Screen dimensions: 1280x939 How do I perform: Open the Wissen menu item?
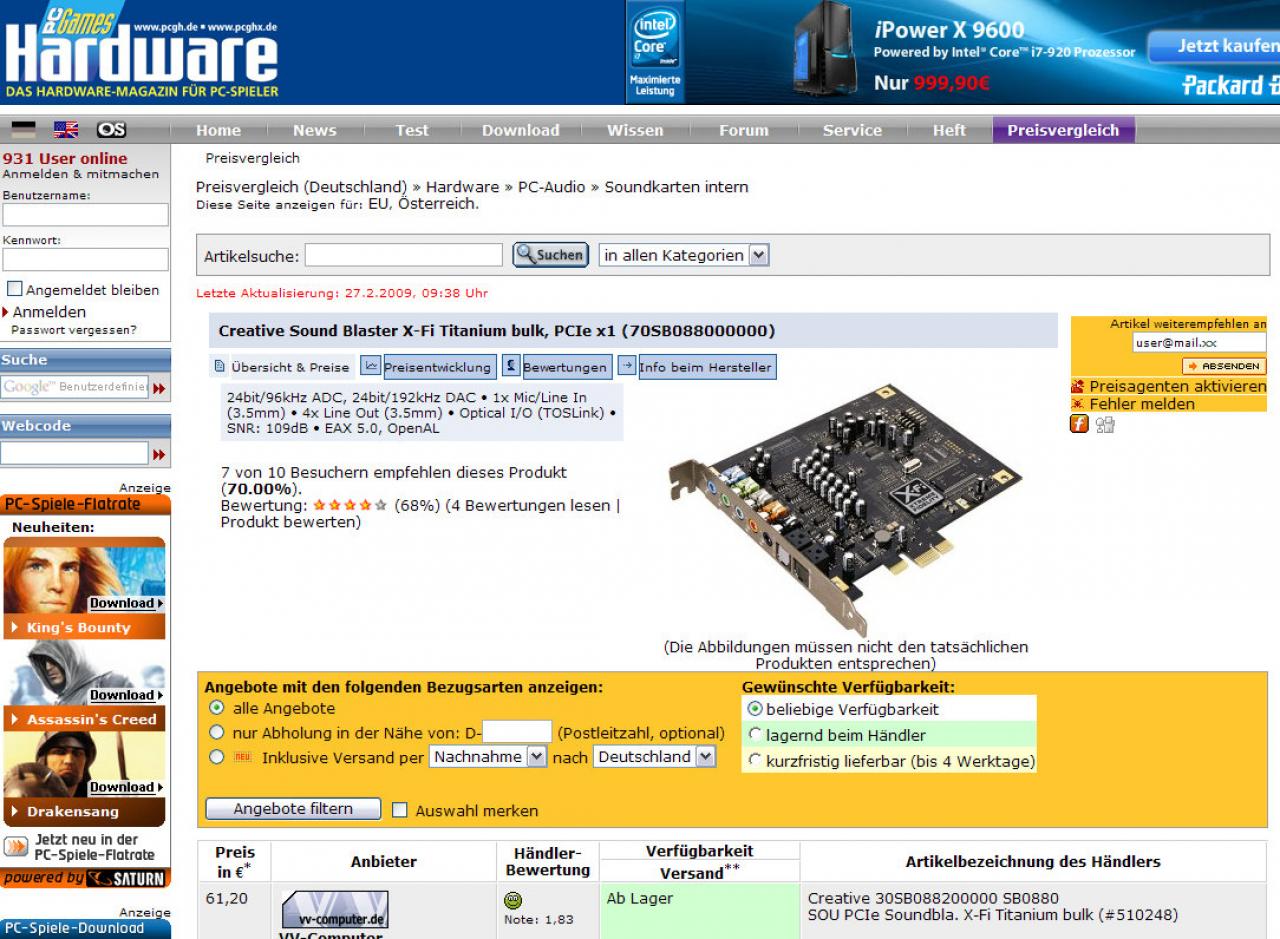click(x=635, y=130)
